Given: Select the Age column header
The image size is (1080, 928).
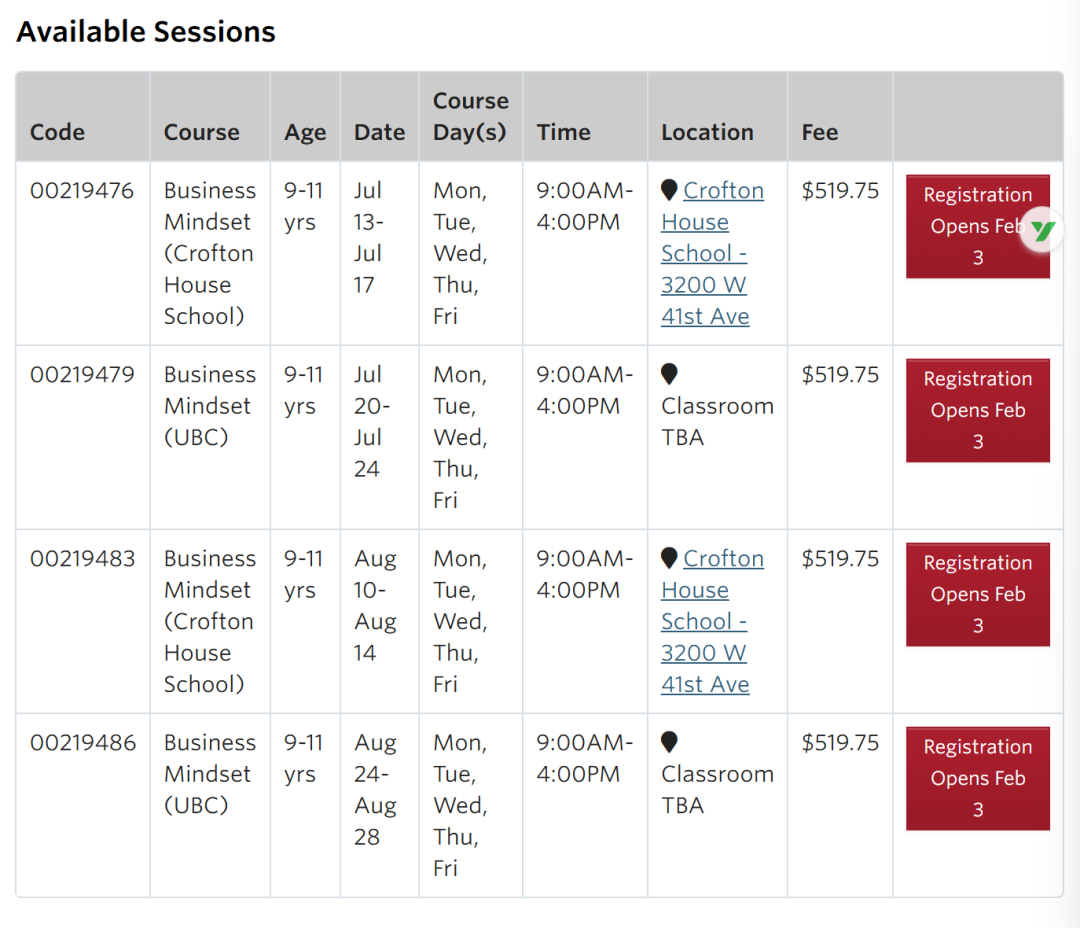Looking at the screenshot, I should 305,132.
